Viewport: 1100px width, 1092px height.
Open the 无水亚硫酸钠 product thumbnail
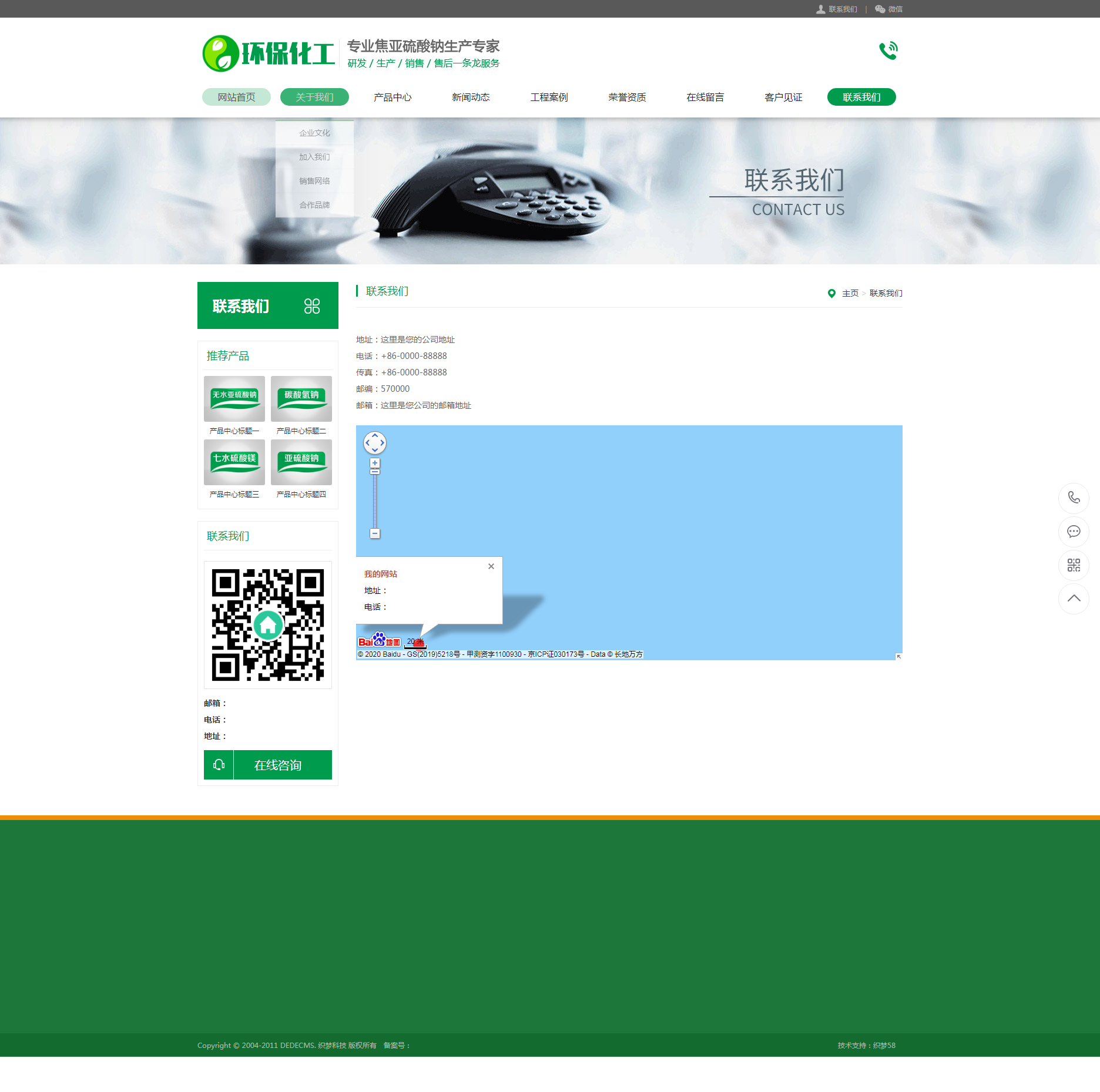click(234, 399)
